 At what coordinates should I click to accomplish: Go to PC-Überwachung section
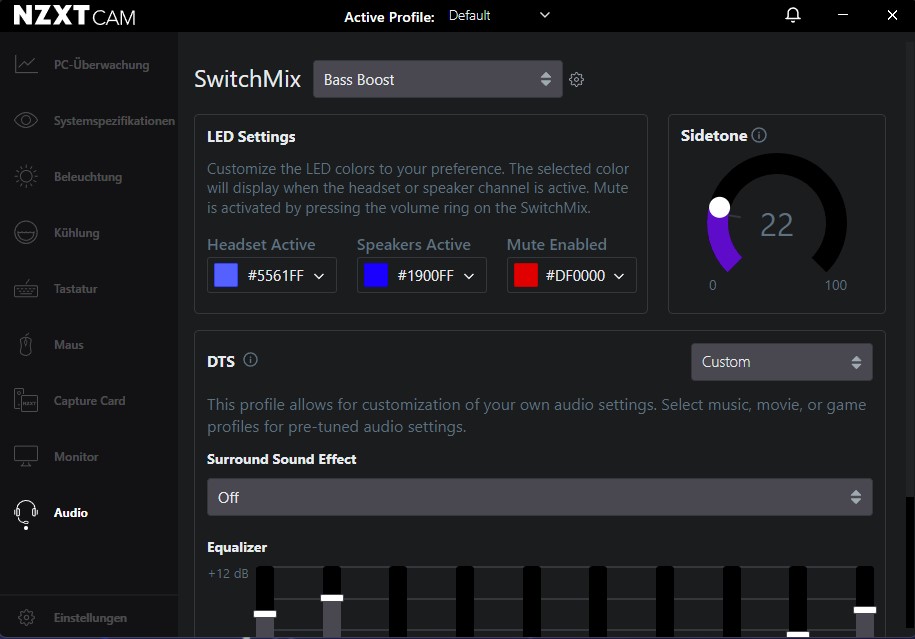pyautogui.click(x=102, y=65)
